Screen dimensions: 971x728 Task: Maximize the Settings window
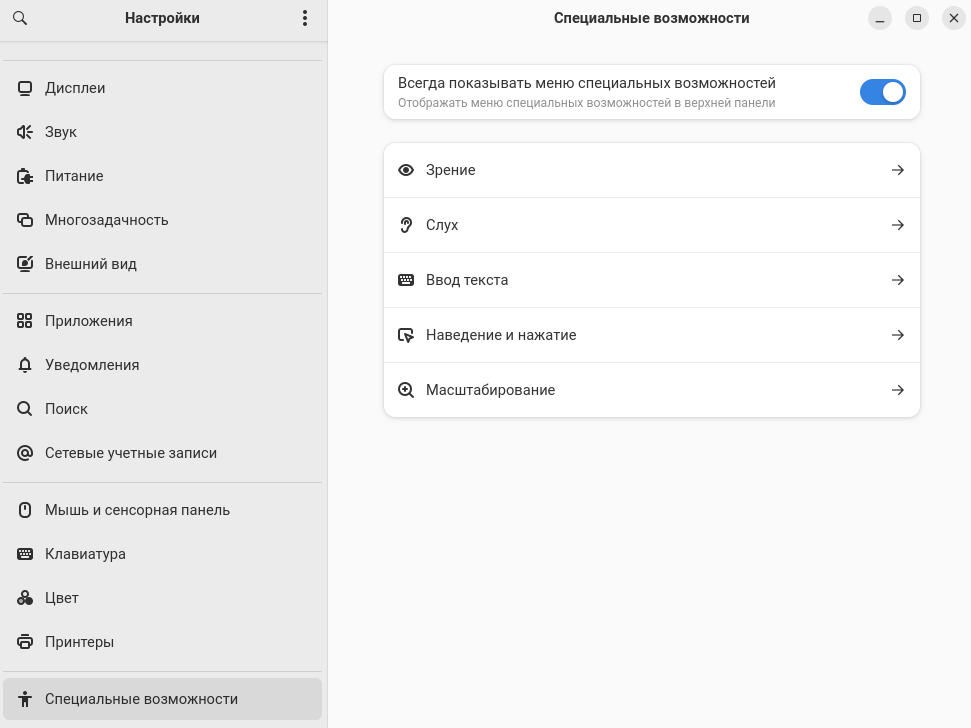916,18
